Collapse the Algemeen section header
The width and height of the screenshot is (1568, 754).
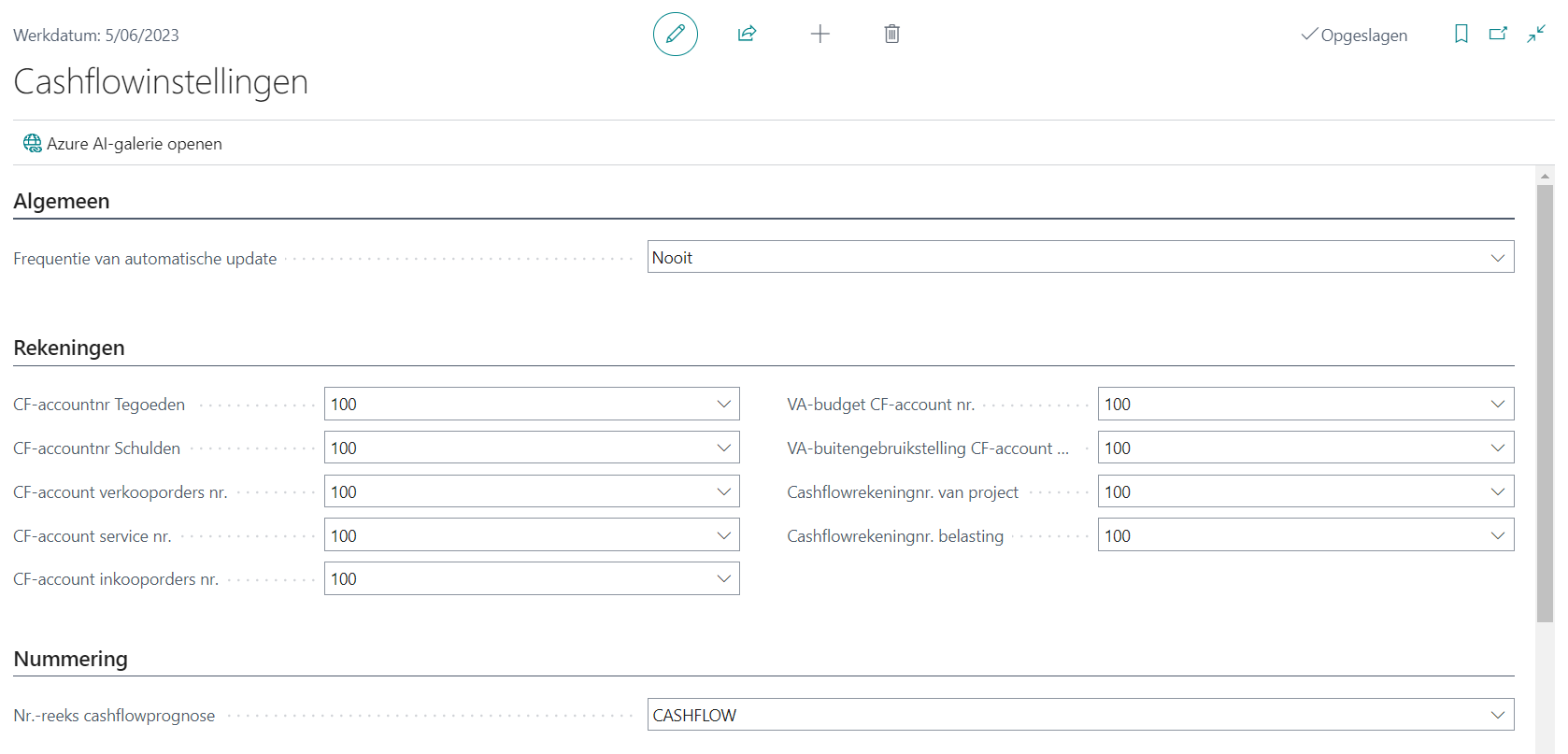62,202
